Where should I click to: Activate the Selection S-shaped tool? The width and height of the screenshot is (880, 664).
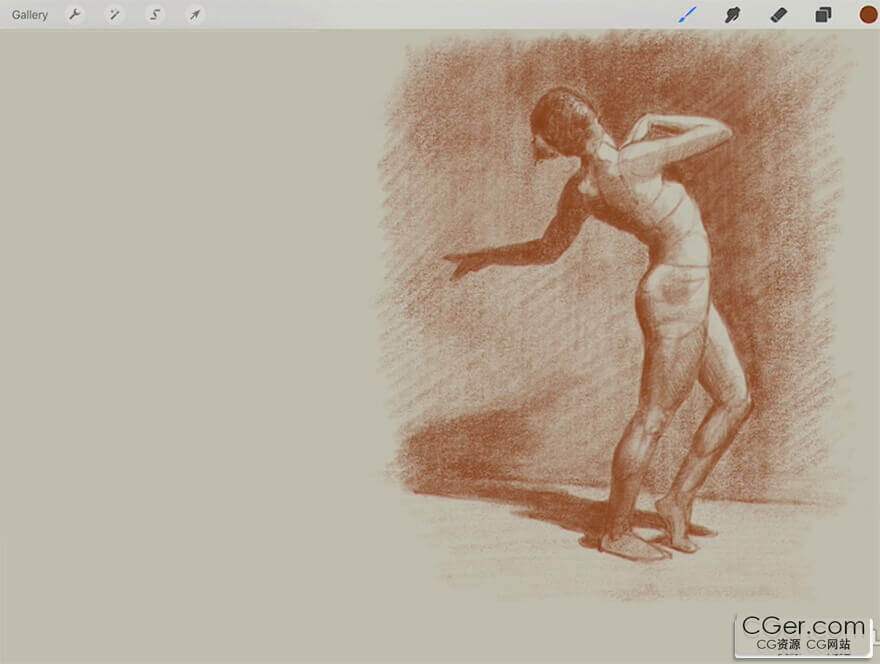pyautogui.click(x=155, y=15)
